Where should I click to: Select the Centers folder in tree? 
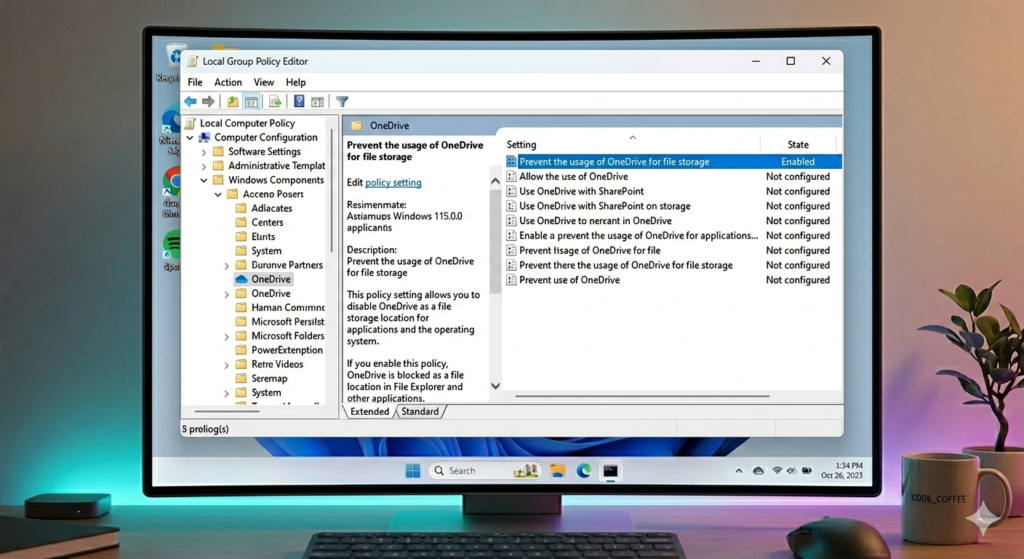click(267, 222)
